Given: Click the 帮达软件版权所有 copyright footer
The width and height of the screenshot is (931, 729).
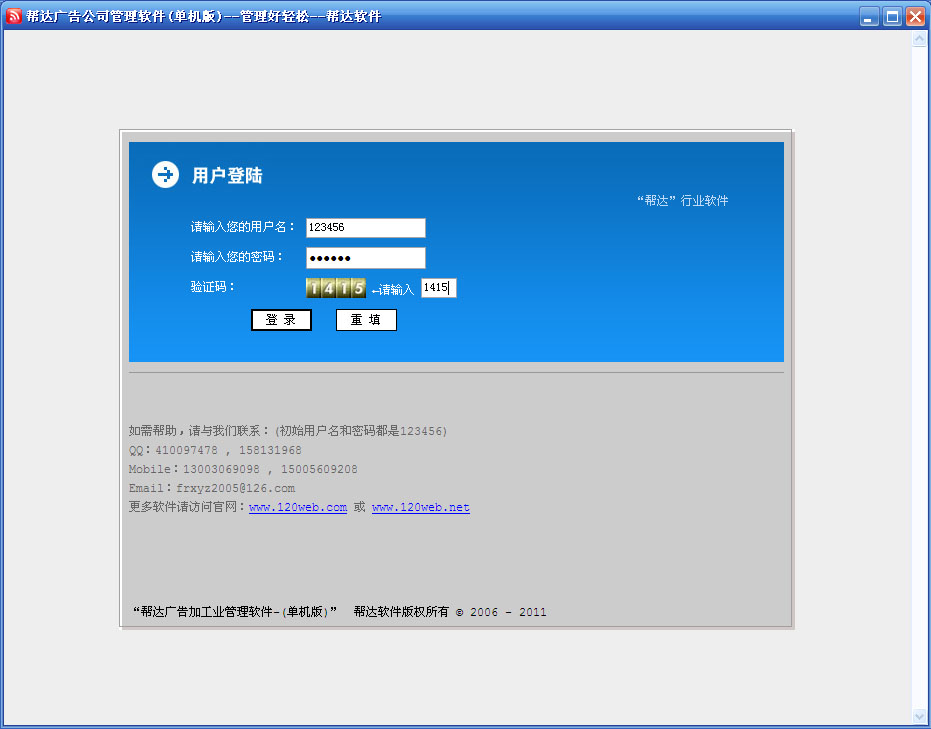Looking at the screenshot, I should coord(449,612).
